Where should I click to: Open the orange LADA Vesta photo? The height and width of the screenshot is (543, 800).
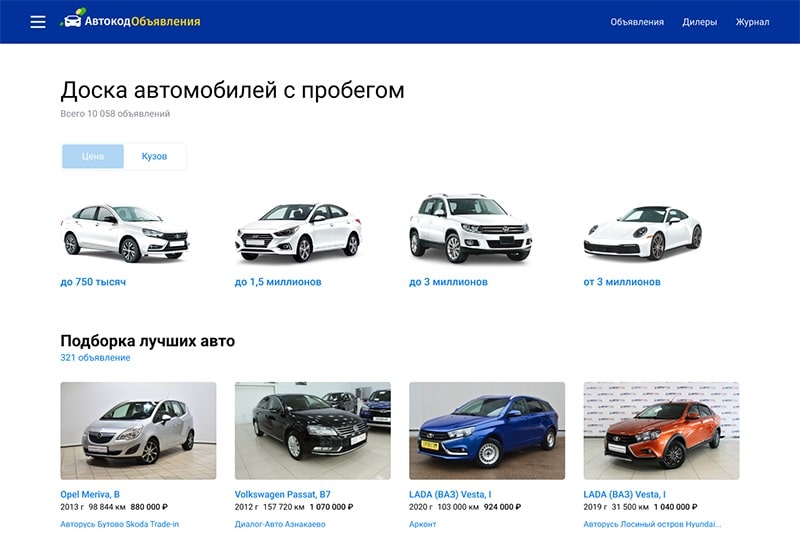click(x=661, y=431)
